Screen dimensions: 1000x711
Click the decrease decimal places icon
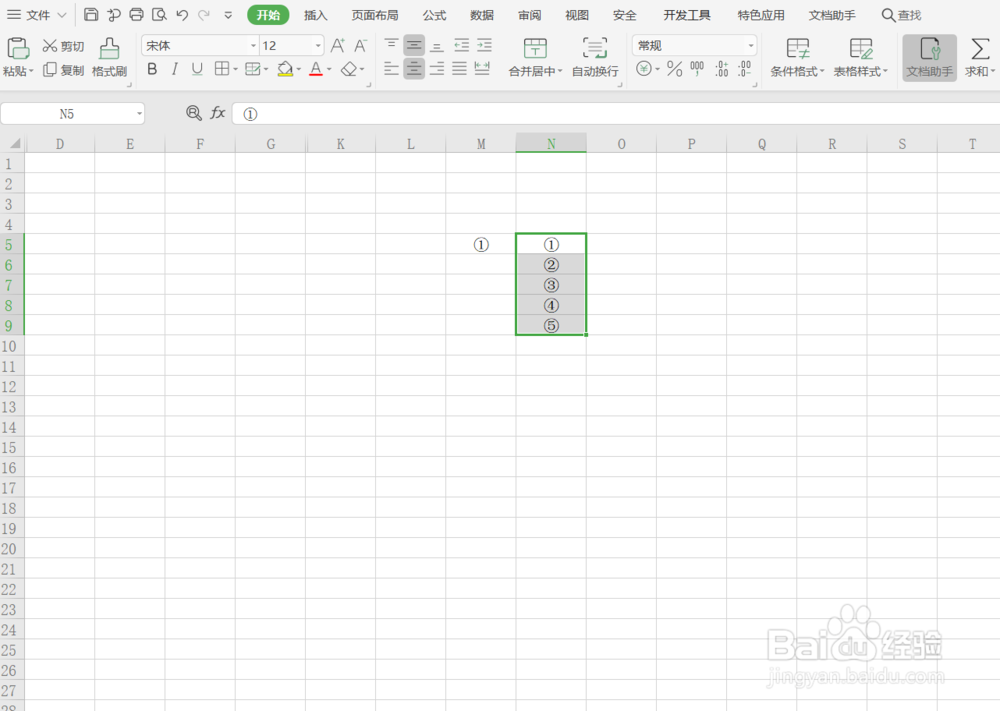[x=744, y=69]
